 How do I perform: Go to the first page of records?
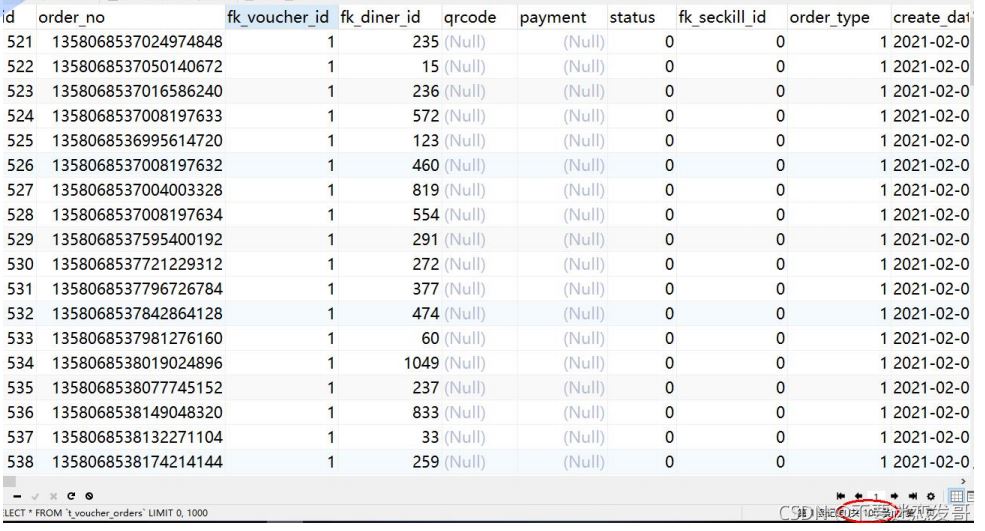pyautogui.click(x=841, y=496)
